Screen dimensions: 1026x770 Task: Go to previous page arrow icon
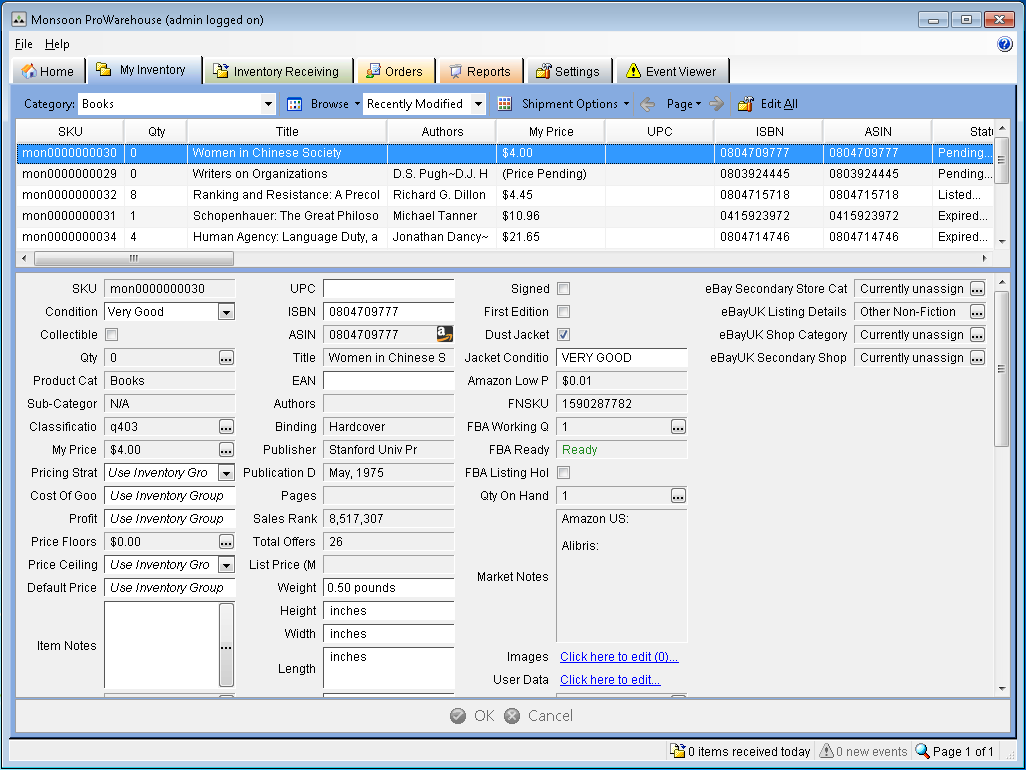pyautogui.click(x=648, y=104)
